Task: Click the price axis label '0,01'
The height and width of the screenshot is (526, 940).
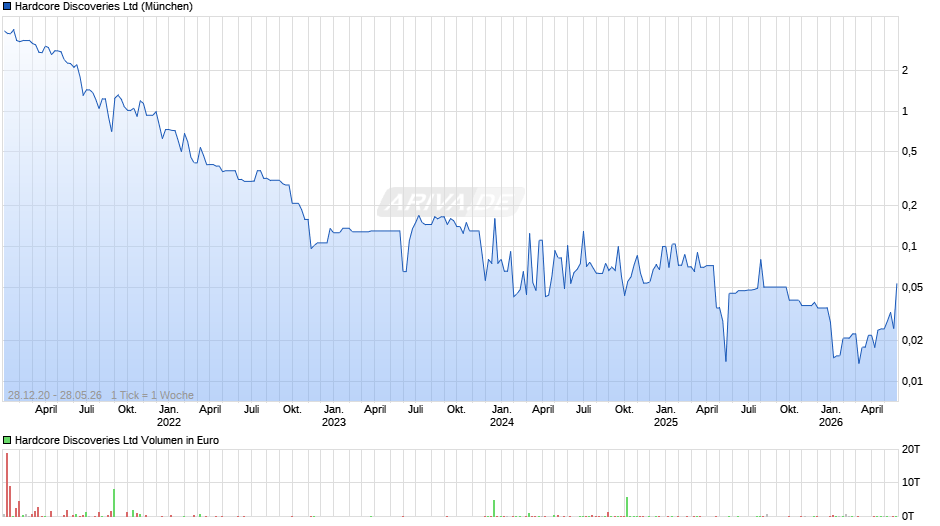Action: [912, 381]
